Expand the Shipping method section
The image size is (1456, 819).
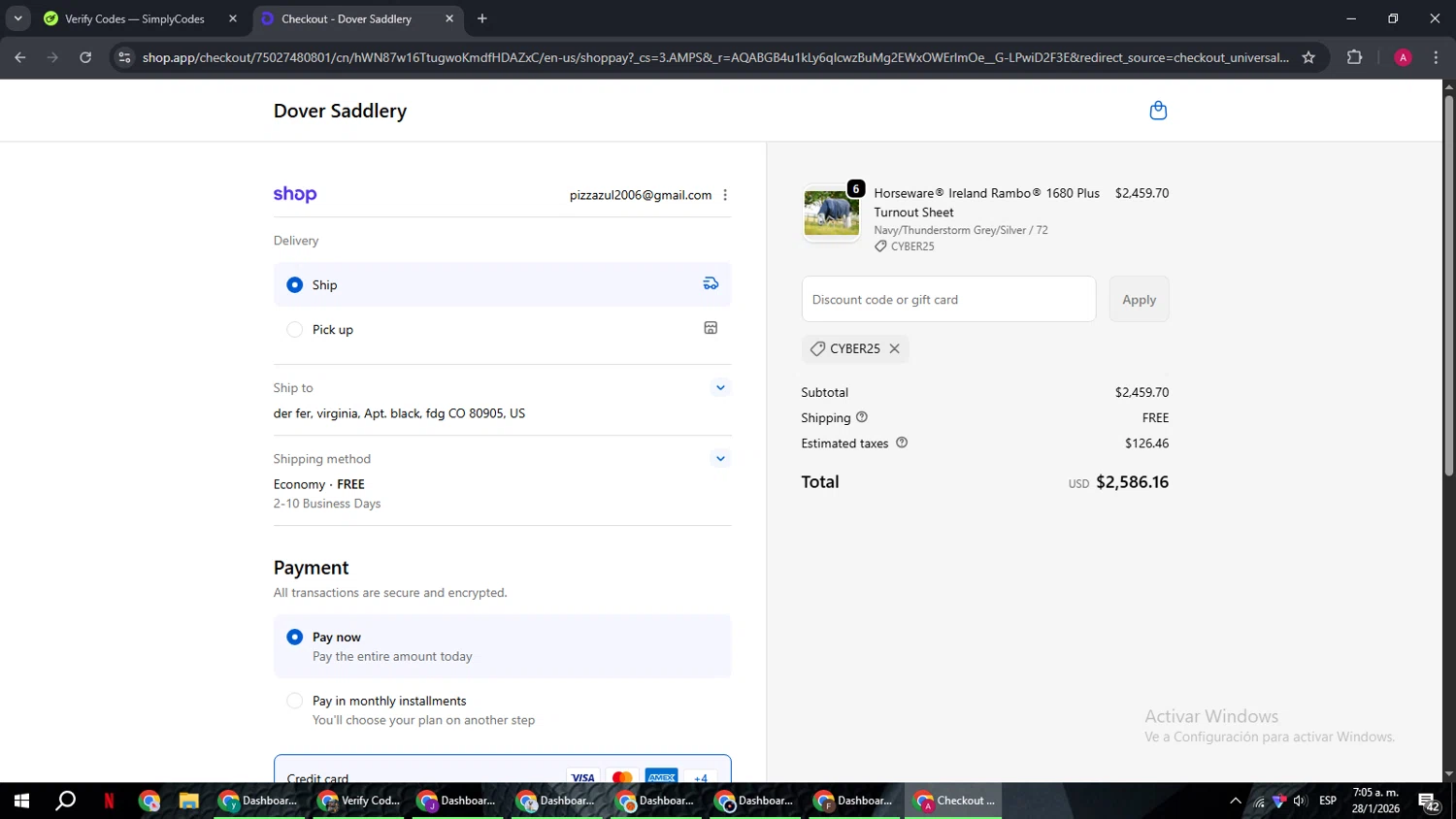click(720, 459)
